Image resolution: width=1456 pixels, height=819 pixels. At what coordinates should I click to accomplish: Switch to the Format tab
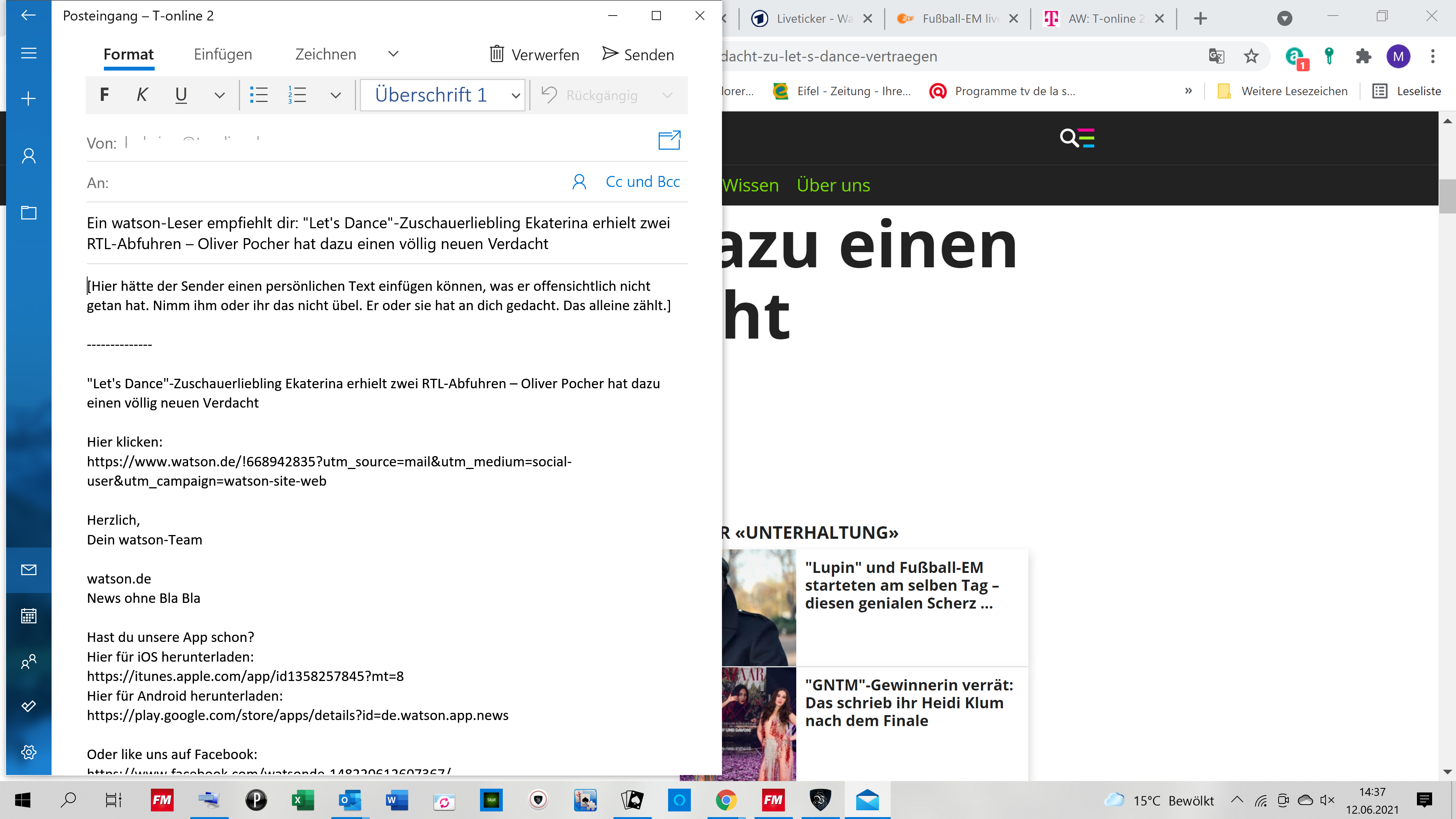click(x=128, y=54)
